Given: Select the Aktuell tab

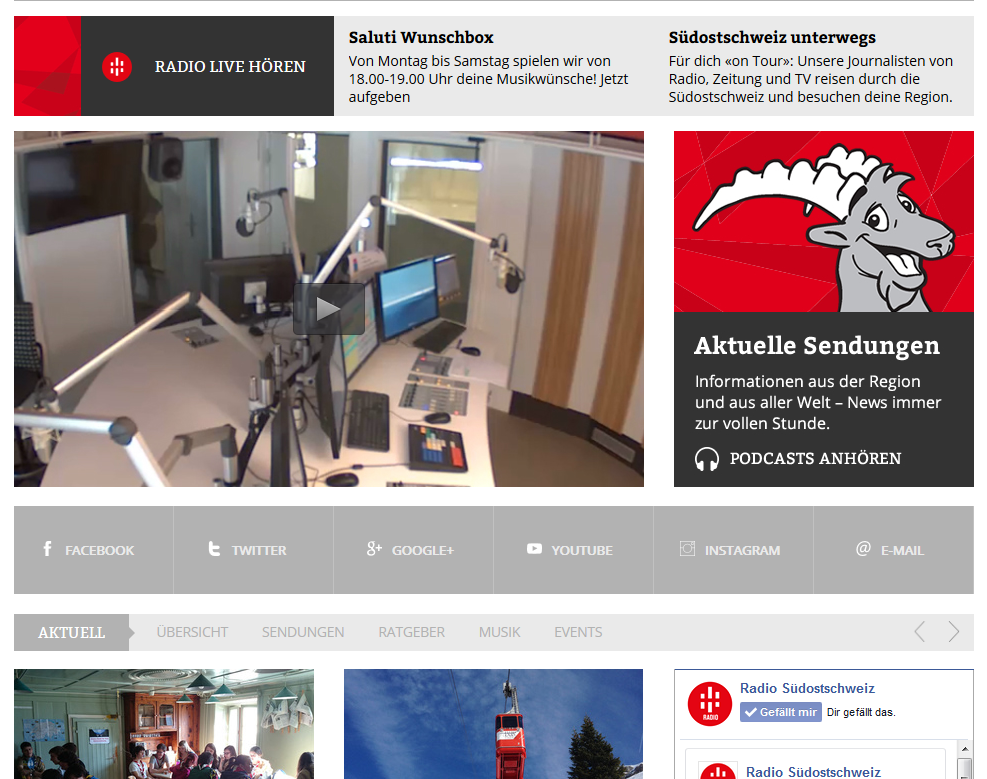Looking at the screenshot, I should (x=71, y=632).
